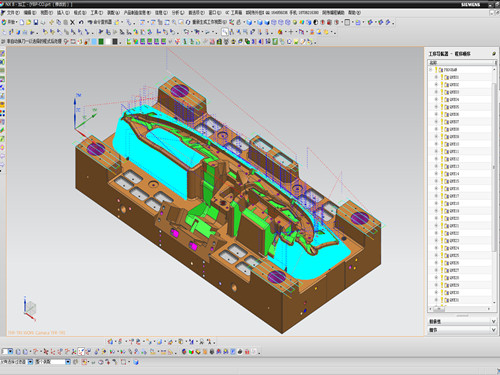500x375 pixels.
Task: Click the New file icon
Action: [22, 22]
